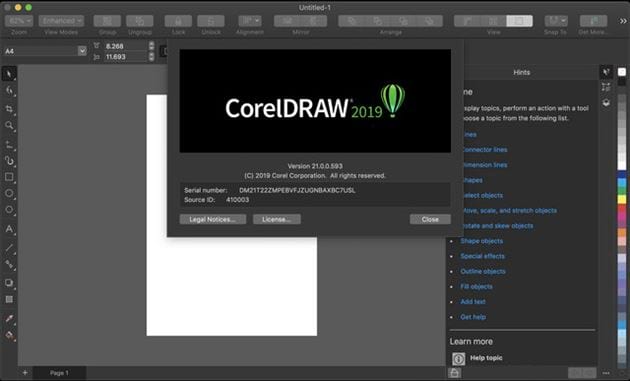Open the Special effects hint link

tap(482, 256)
